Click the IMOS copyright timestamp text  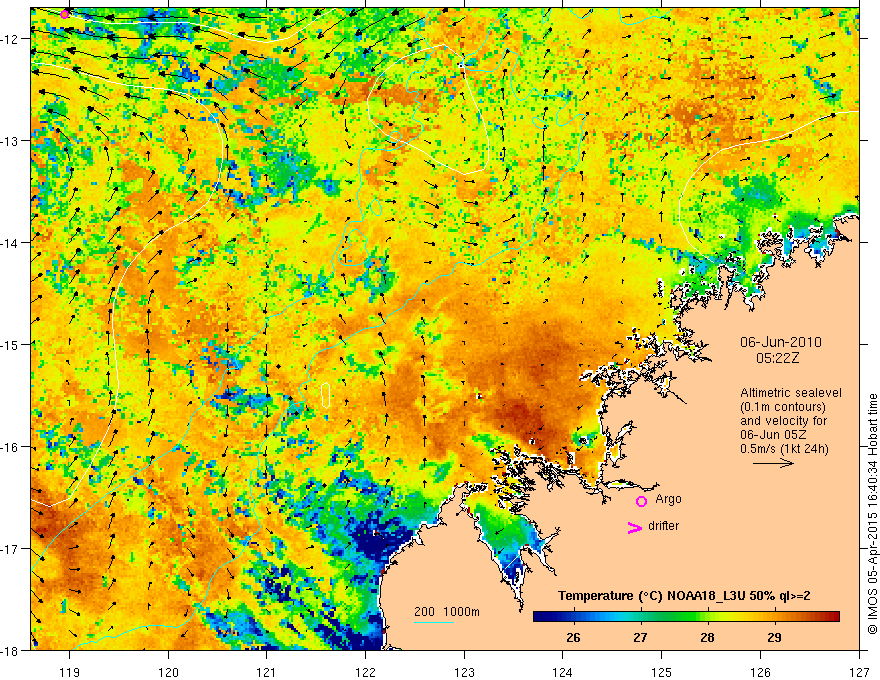click(x=872, y=514)
